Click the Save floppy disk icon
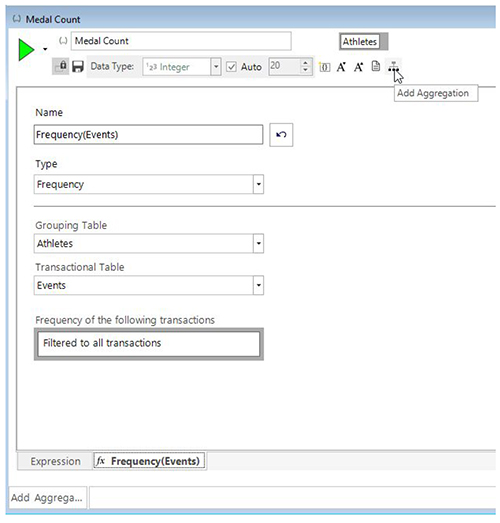The width and height of the screenshot is (500, 523). coord(78,66)
